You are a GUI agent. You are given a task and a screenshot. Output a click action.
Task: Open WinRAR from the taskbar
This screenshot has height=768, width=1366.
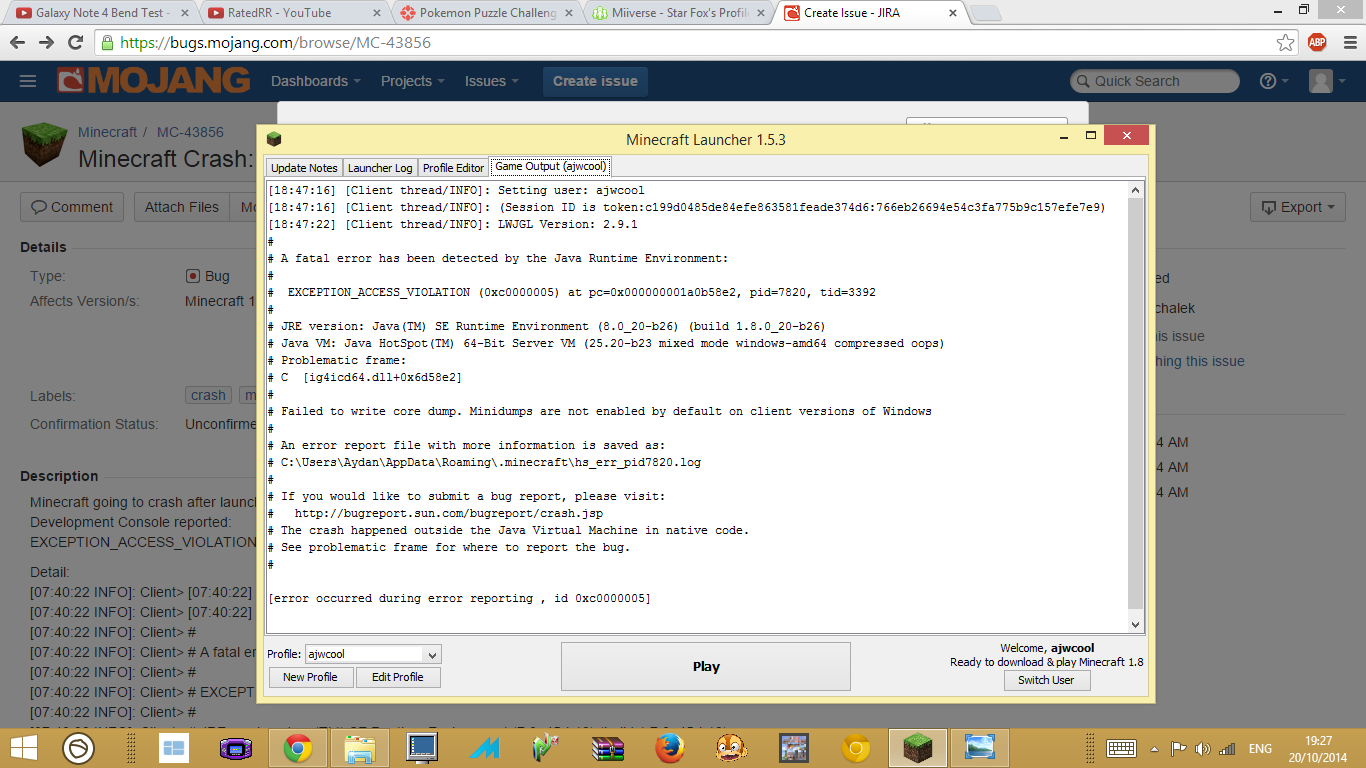click(608, 748)
